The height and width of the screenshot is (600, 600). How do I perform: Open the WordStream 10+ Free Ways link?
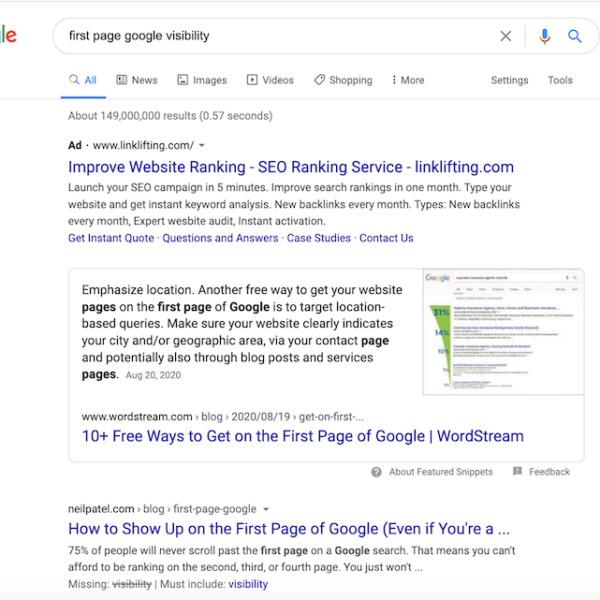tap(296, 436)
